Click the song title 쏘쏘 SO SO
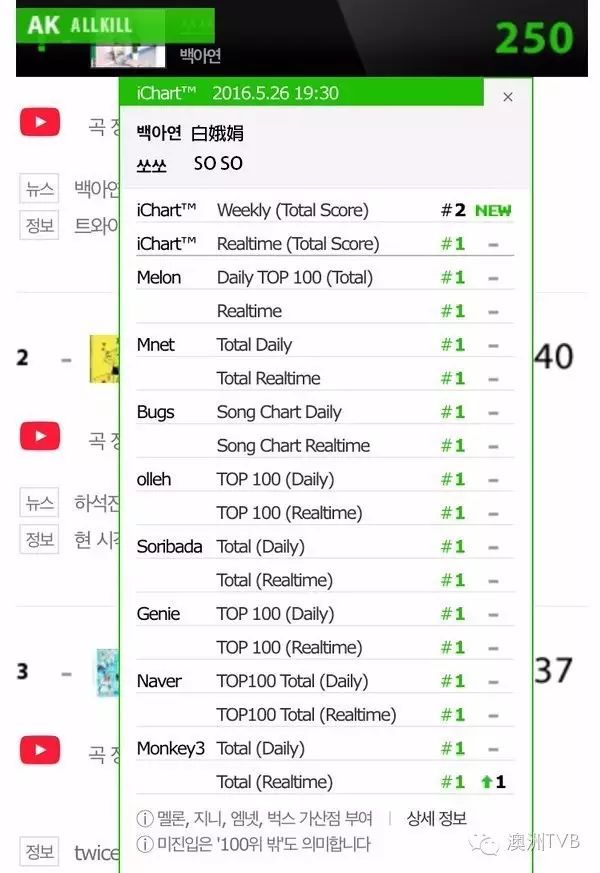 tap(190, 164)
